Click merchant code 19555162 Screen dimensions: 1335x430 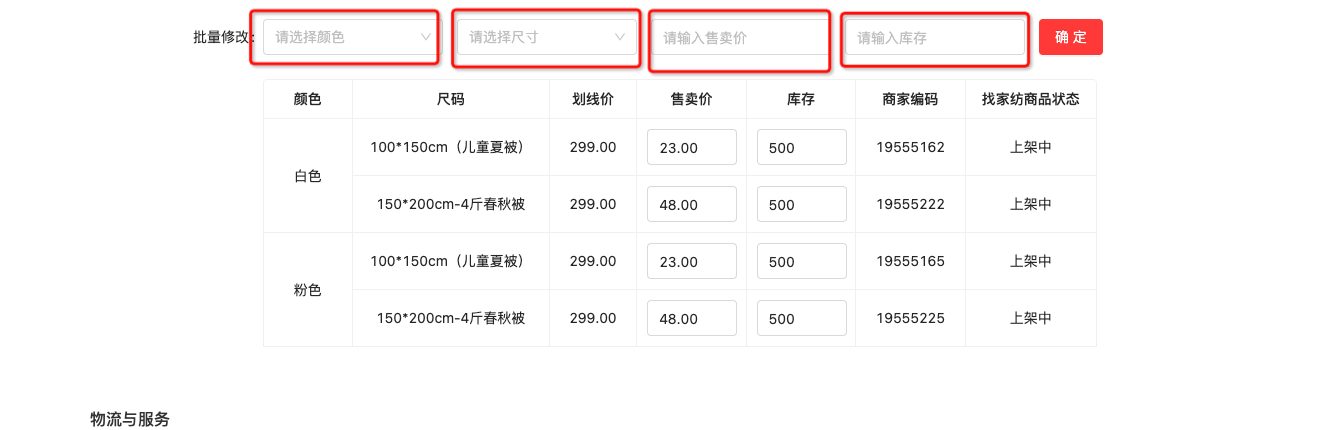(910, 147)
